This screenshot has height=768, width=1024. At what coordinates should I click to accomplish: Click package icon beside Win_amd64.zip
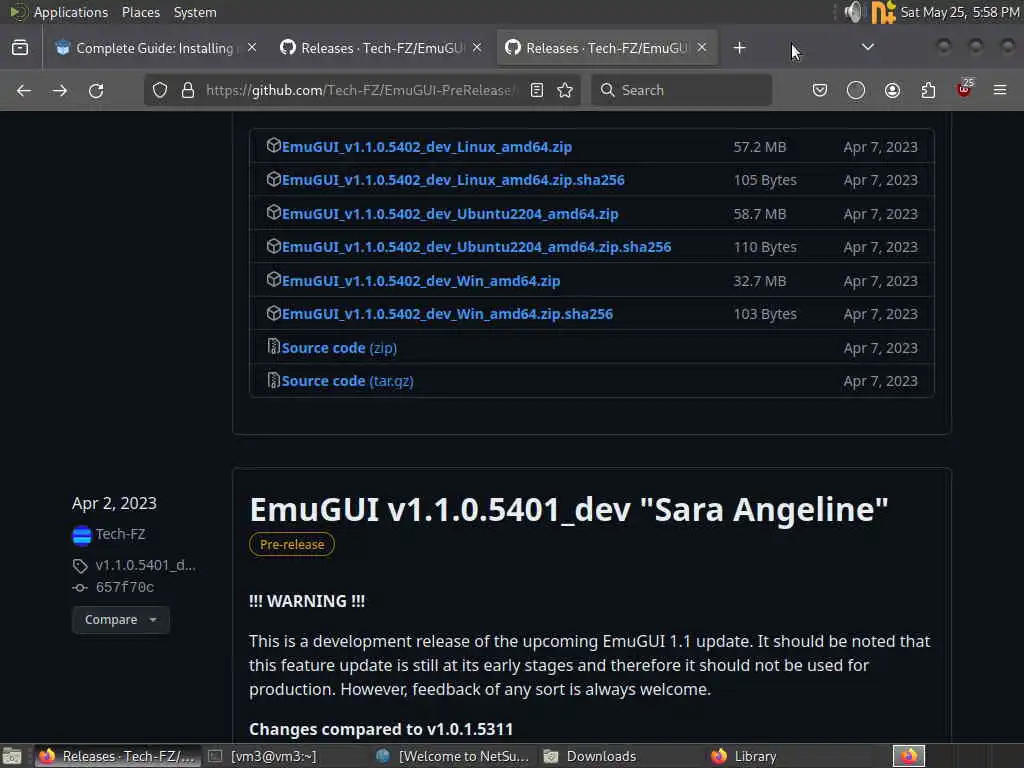tap(274, 280)
